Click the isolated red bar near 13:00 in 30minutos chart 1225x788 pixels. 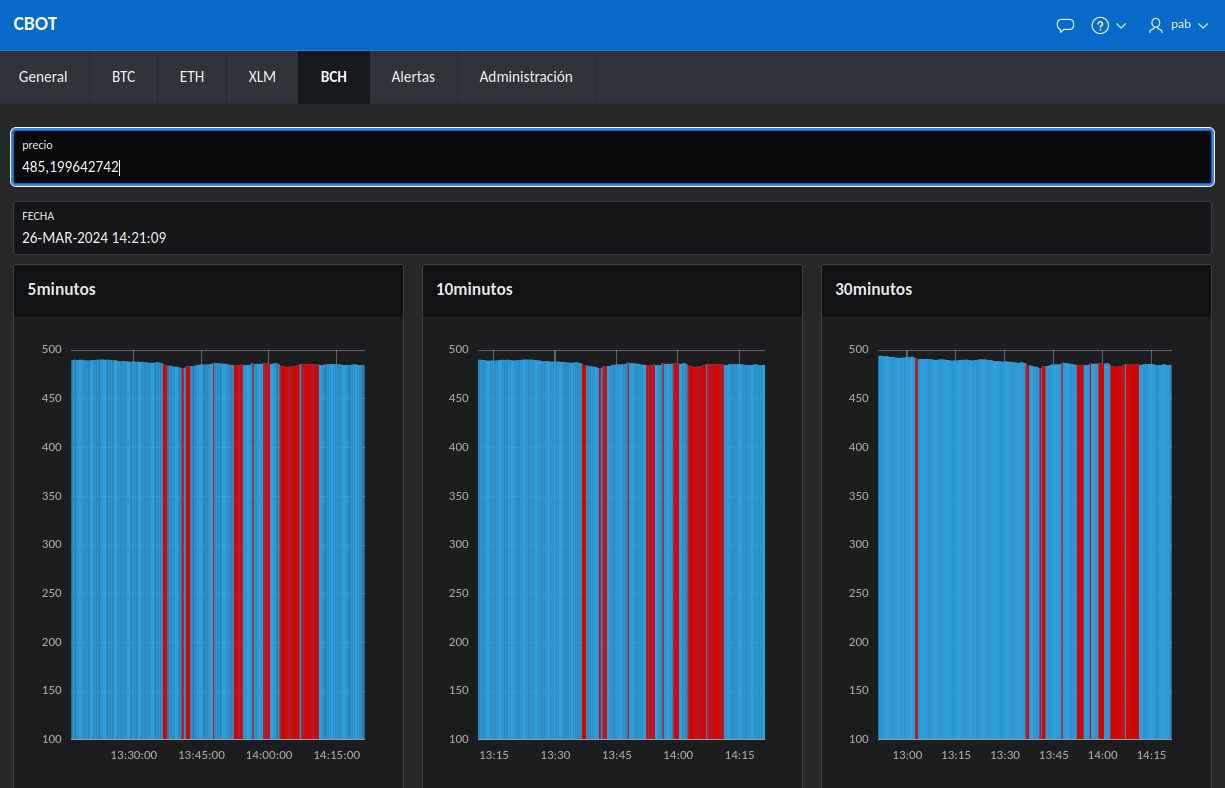[916, 550]
